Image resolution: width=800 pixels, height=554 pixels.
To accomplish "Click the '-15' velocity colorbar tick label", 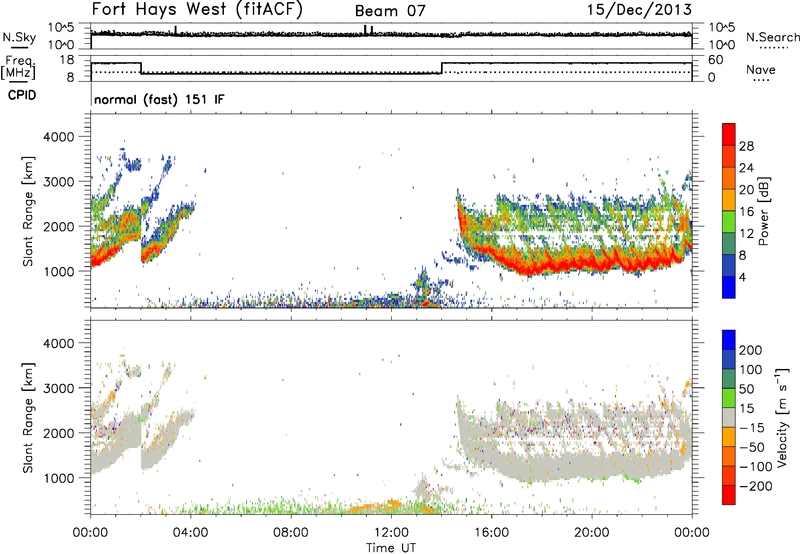I will (752, 427).
